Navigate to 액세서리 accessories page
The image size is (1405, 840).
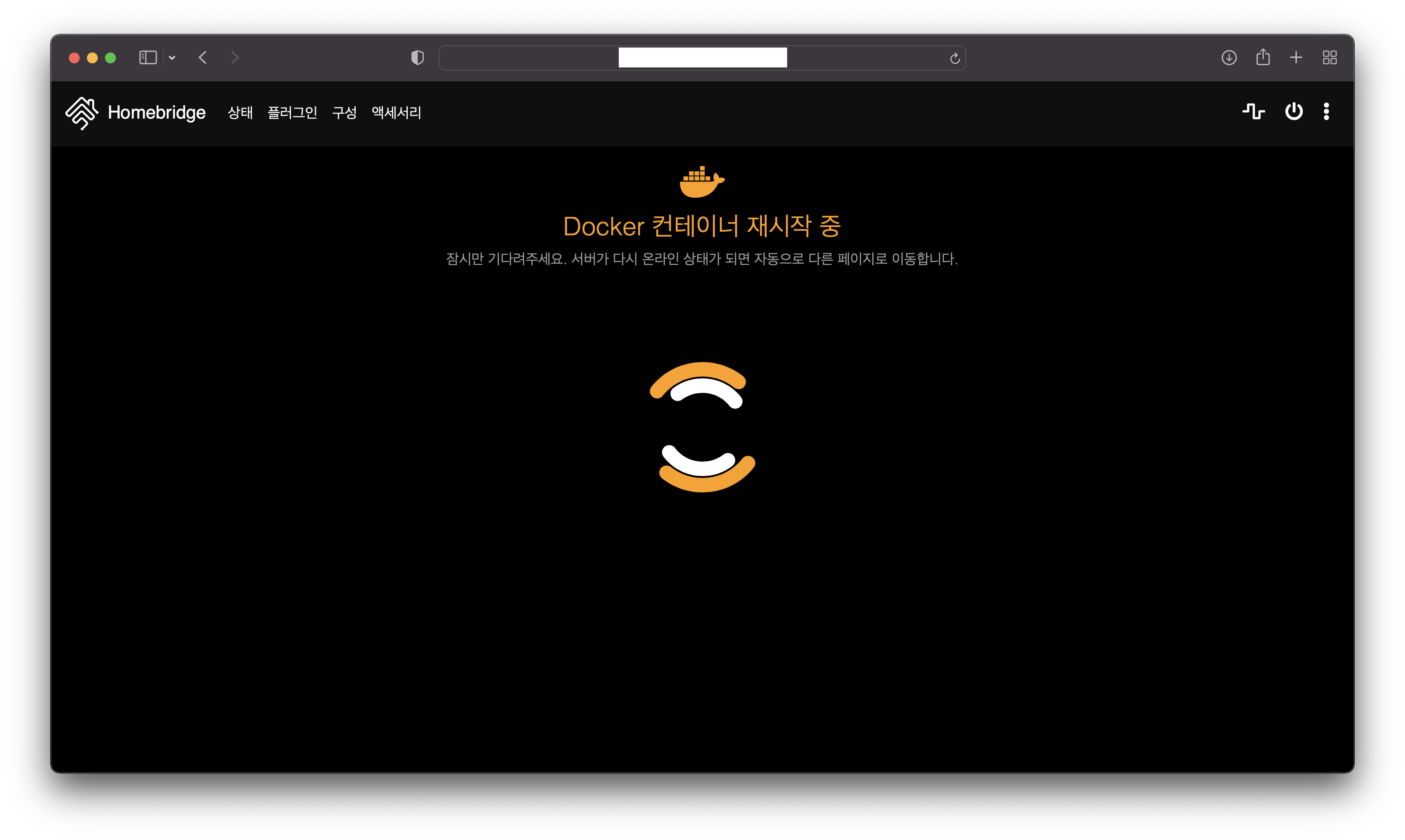[x=396, y=113]
